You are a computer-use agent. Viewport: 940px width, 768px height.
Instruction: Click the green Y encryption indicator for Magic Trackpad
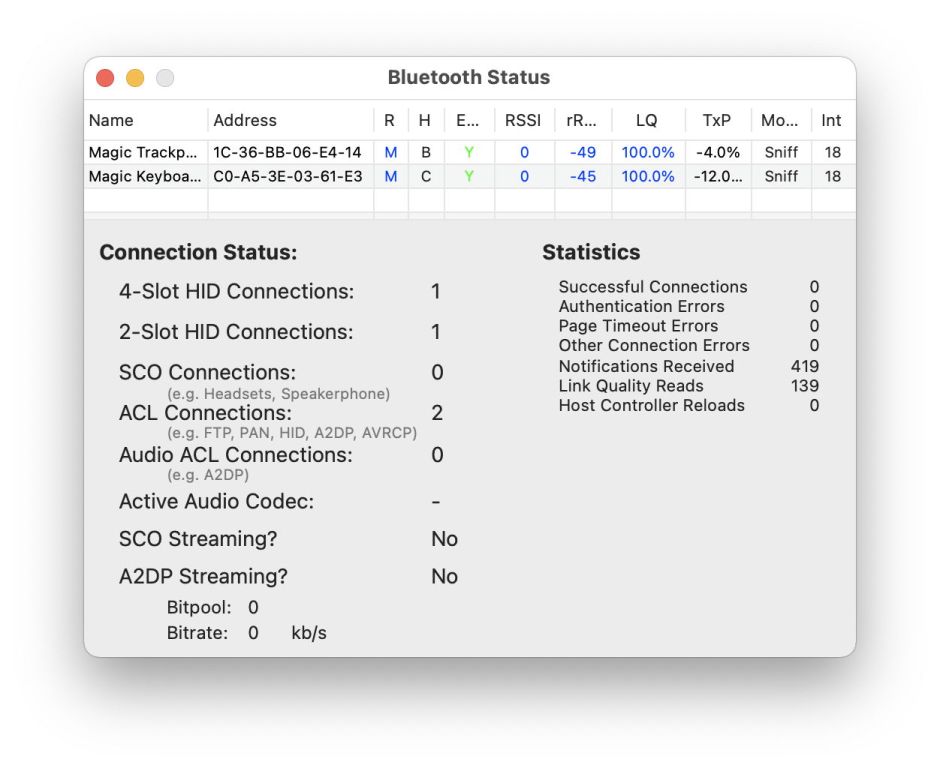click(x=466, y=152)
